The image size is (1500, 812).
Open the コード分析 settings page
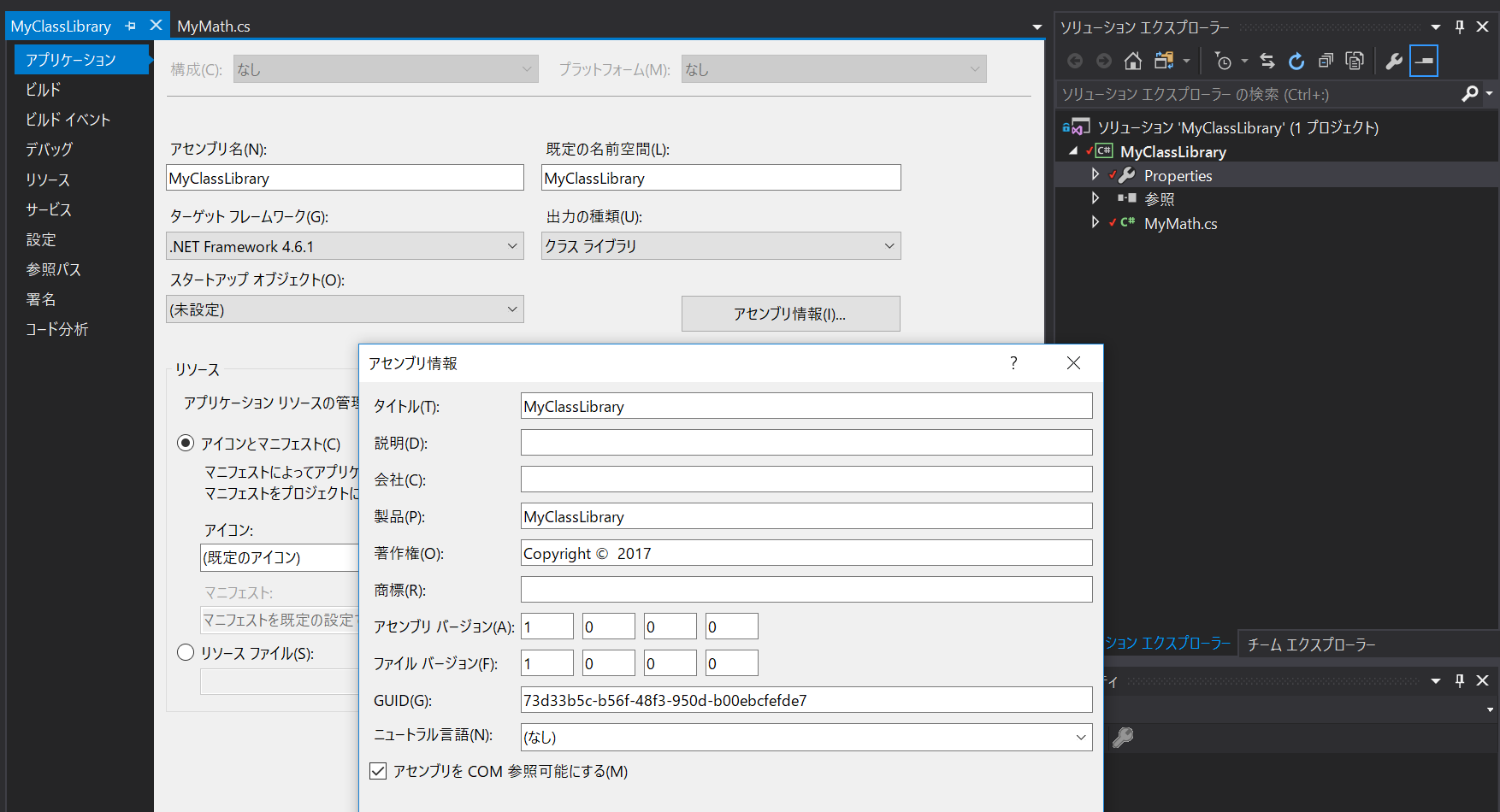pyautogui.click(x=56, y=329)
